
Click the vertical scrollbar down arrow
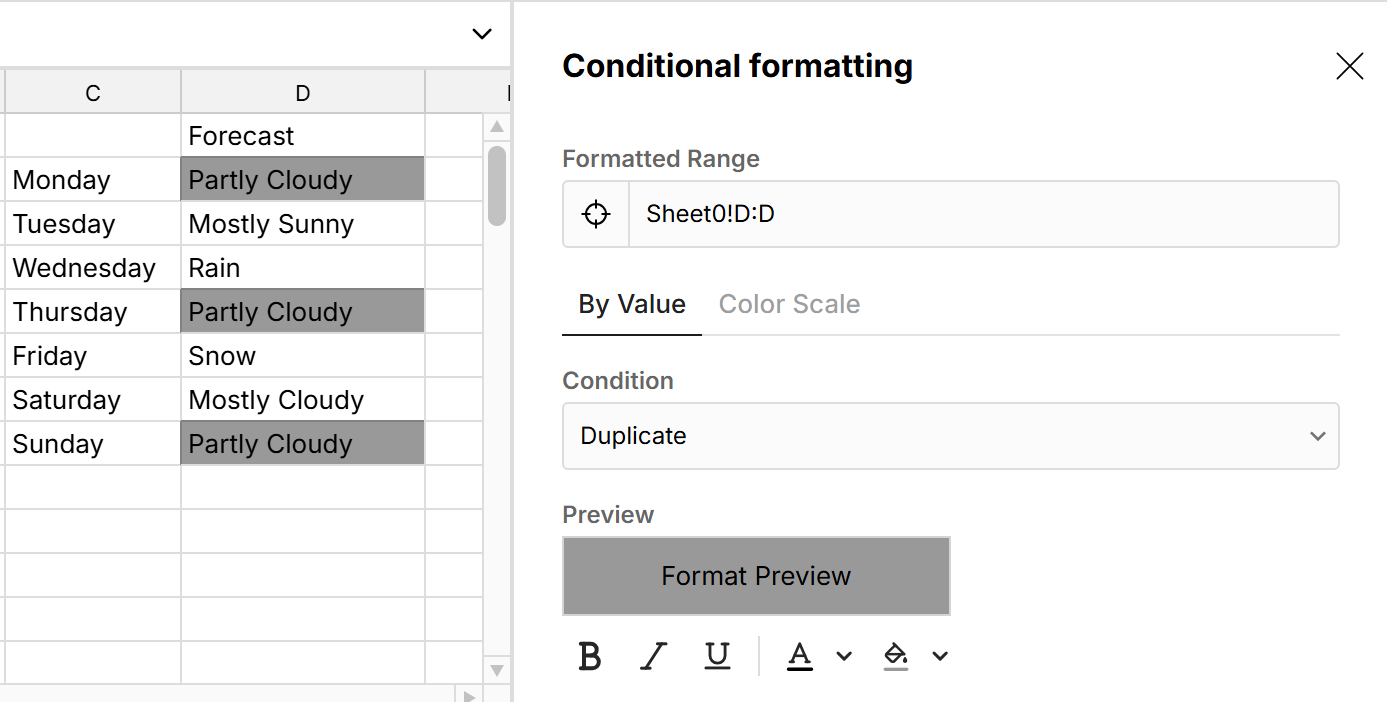click(496, 670)
